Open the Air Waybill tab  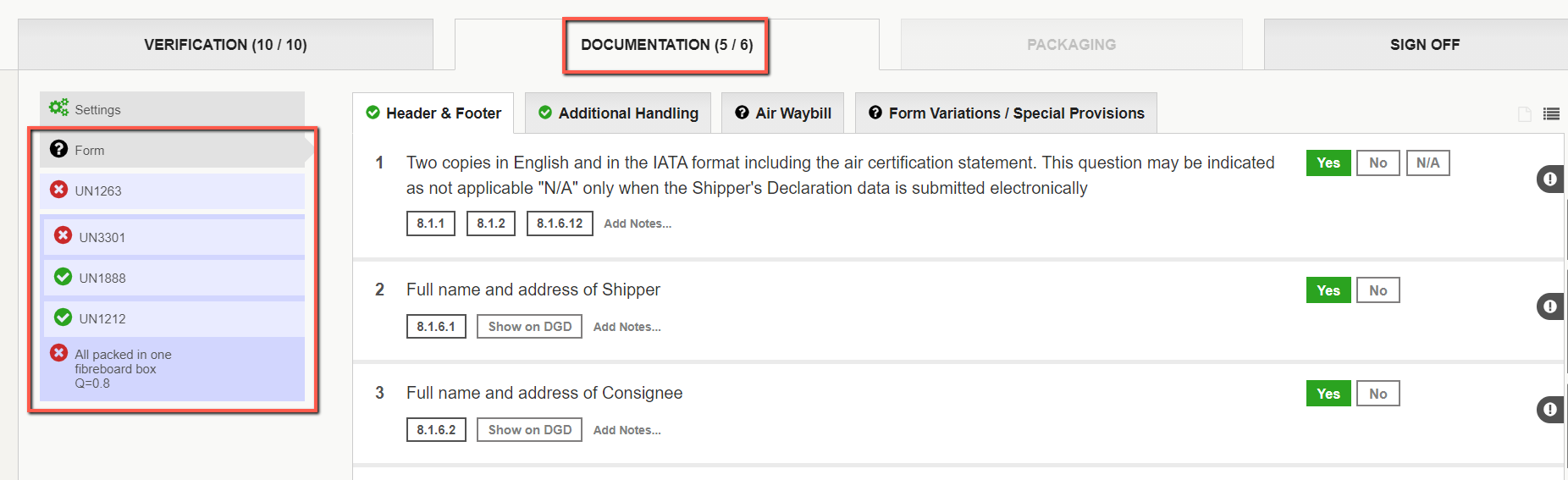[x=783, y=113]
